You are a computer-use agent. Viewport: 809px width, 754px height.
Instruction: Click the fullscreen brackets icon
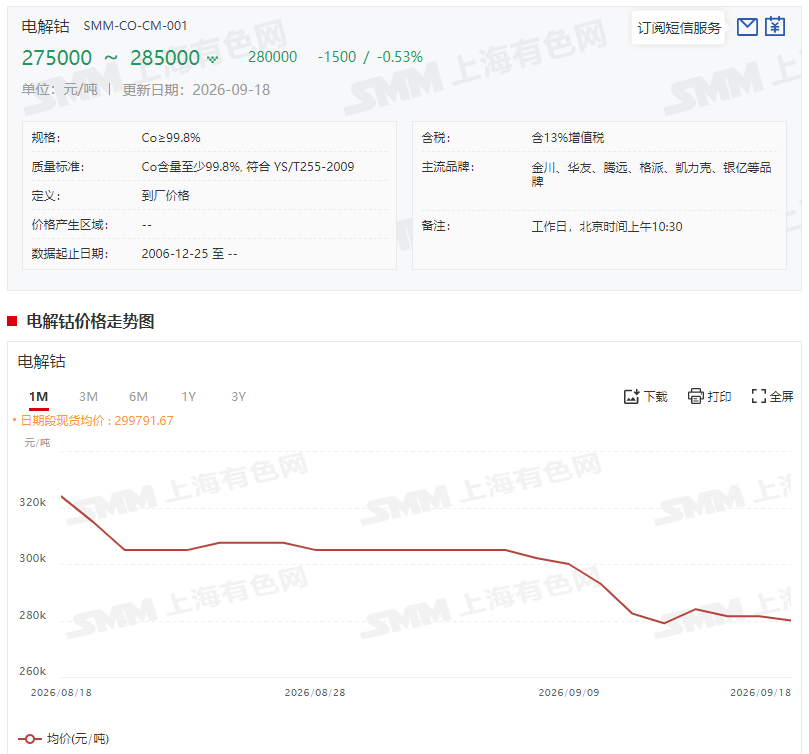click(758, 396)
